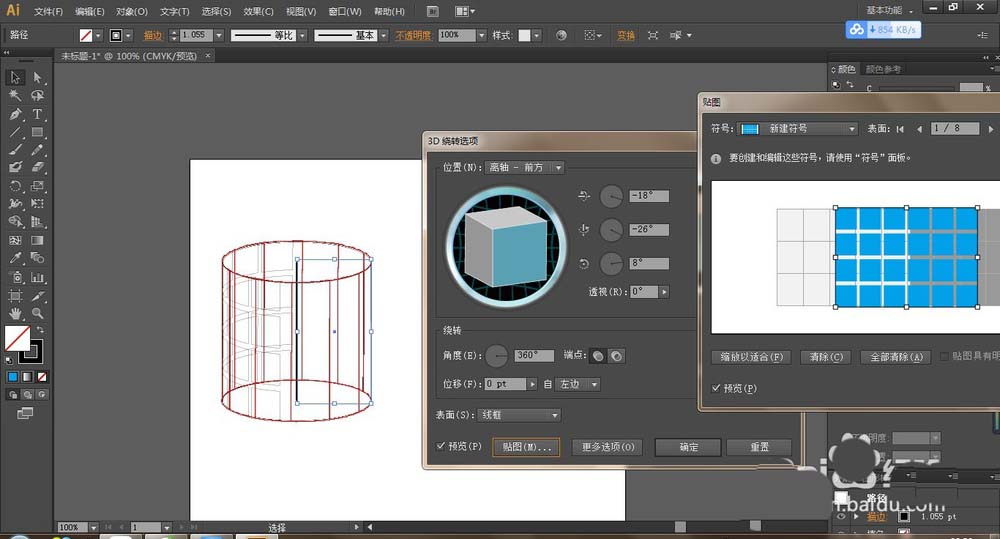Select the Blob Brush tool

(x=15, y=168)
